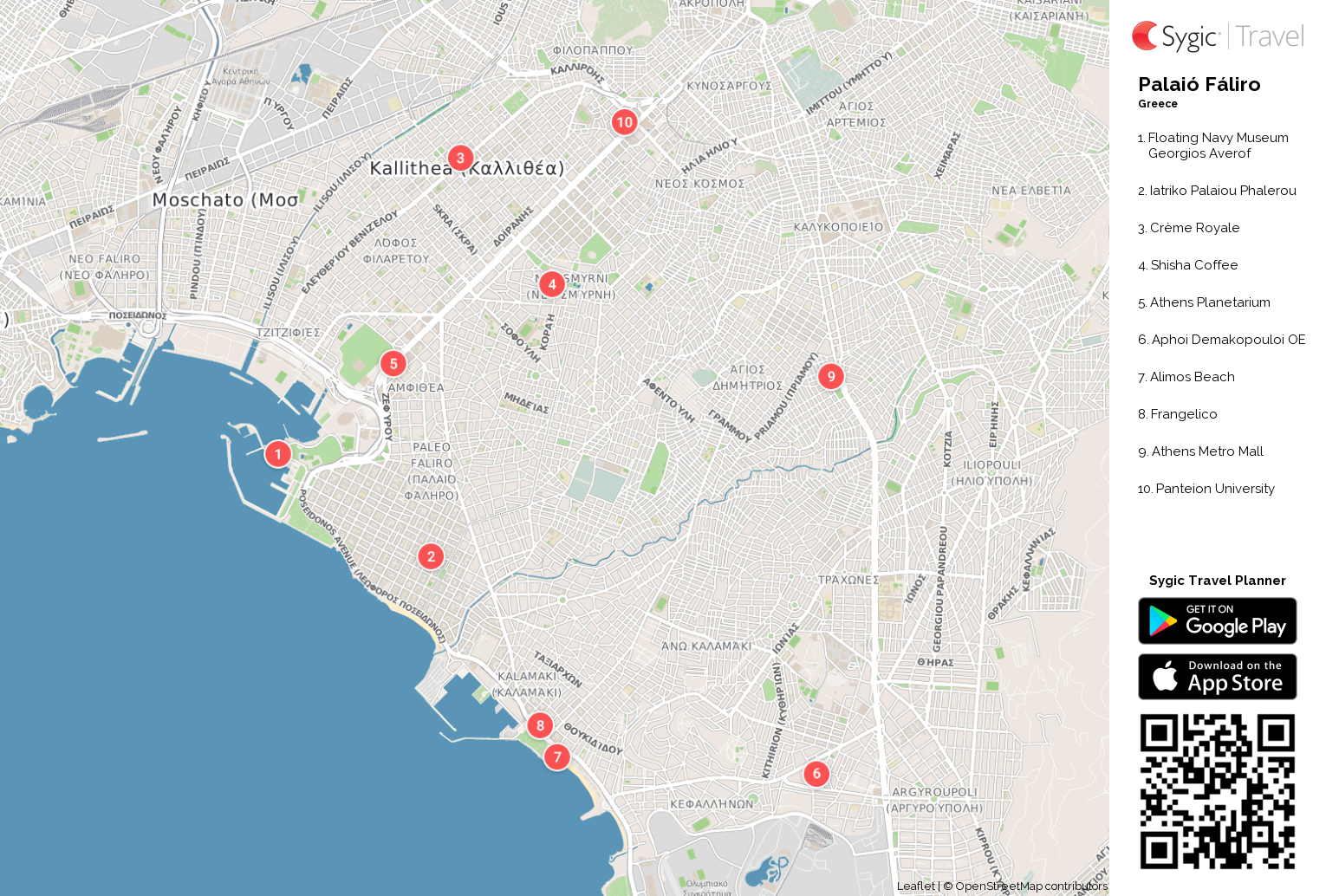Open map marker 8 near Kalamaki
1326x896 pixels.
[540, 725]
